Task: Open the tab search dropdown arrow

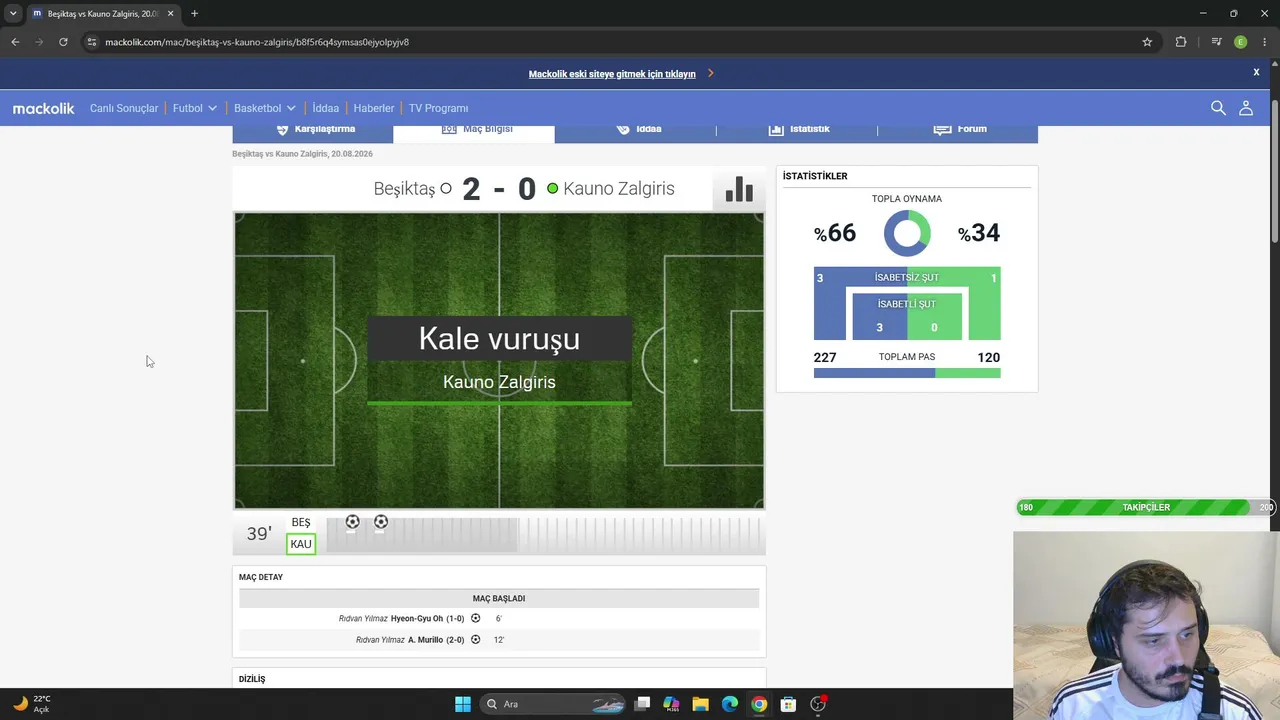Action: pyautogui.click(x=13, y=14)
